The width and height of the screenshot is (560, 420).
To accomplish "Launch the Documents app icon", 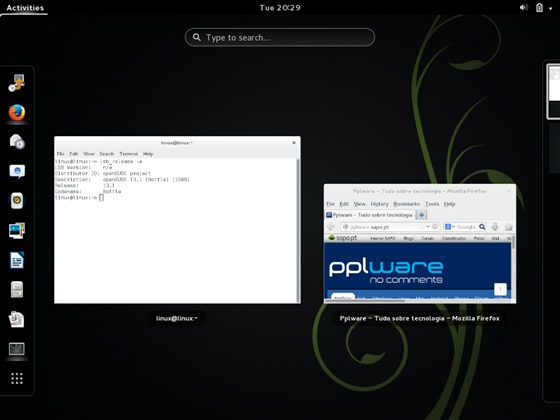I will click(x=17, y=319).
